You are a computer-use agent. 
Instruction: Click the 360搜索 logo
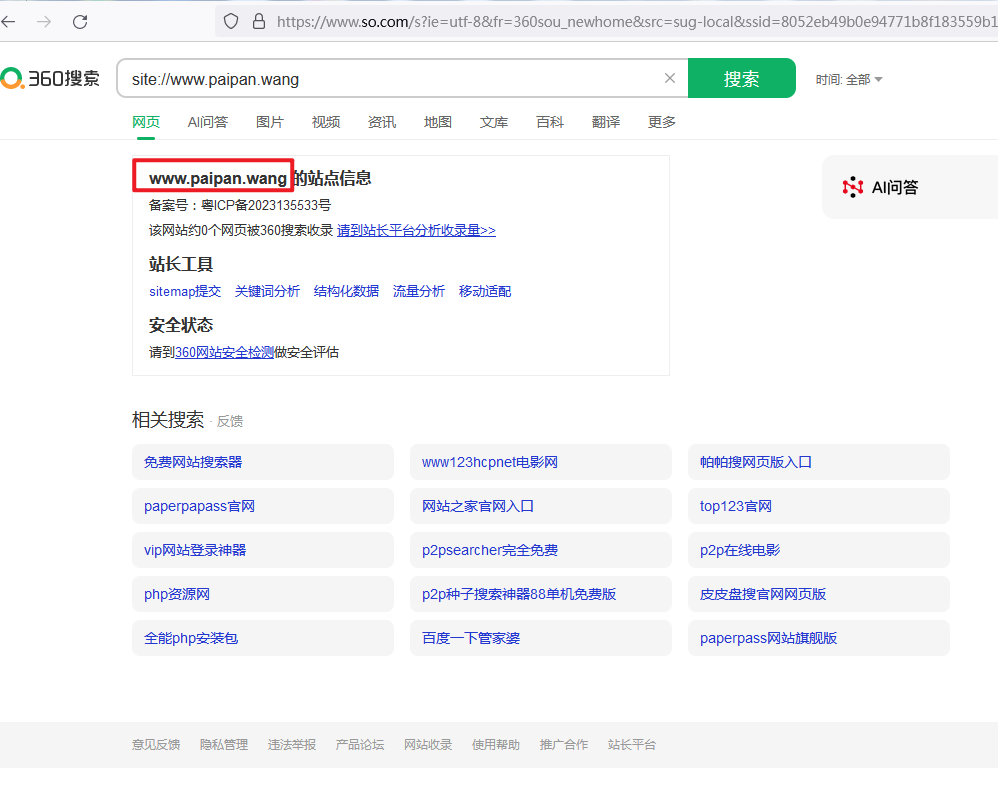(x=50, y=78)
